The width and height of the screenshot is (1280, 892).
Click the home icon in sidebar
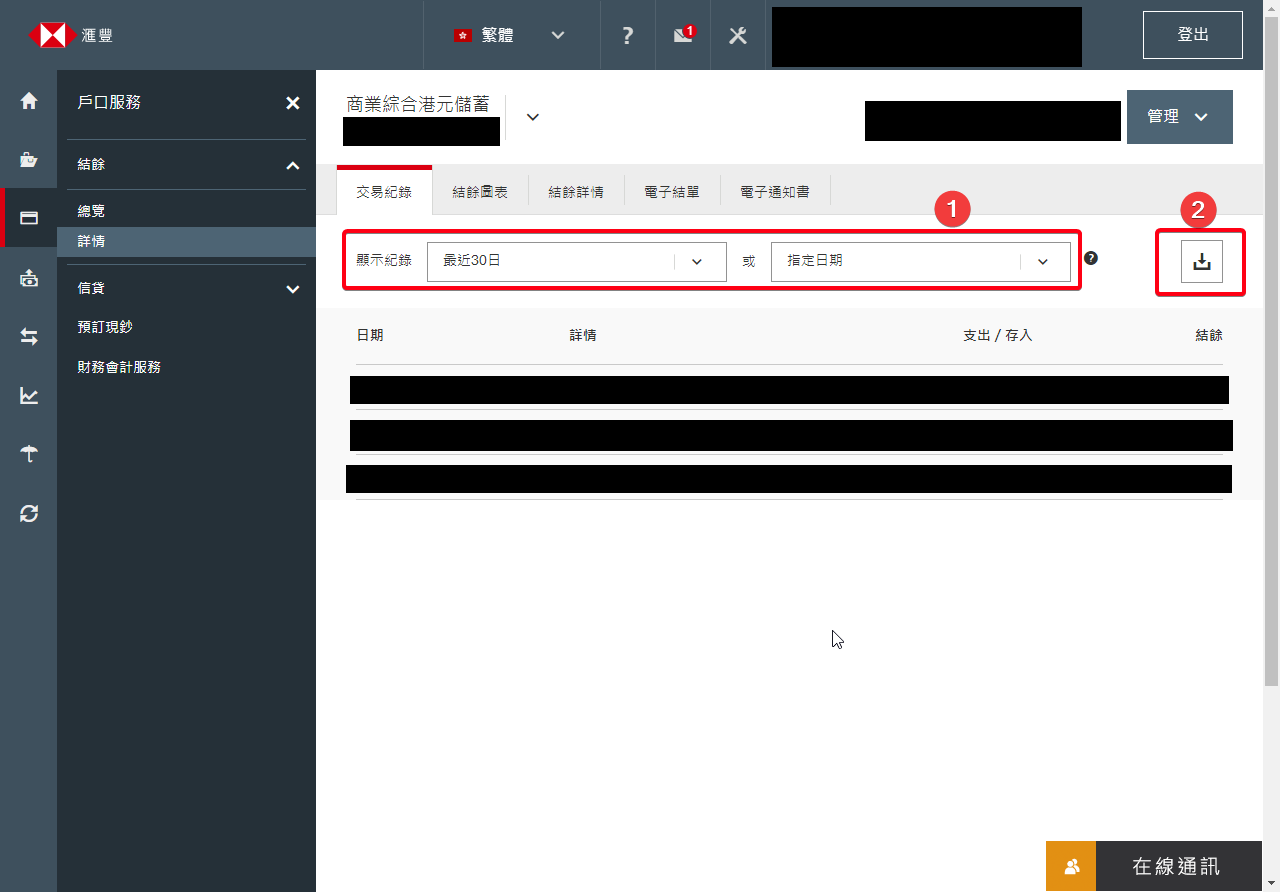[x=29, y=101]
